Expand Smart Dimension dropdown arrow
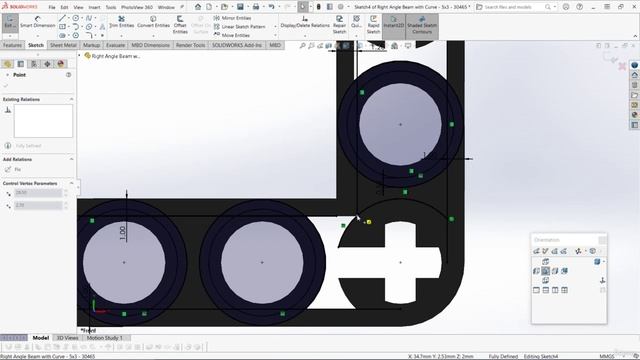The width and height of the screenshot is (640, 360). pyautogui.click(x=38, y=36)
